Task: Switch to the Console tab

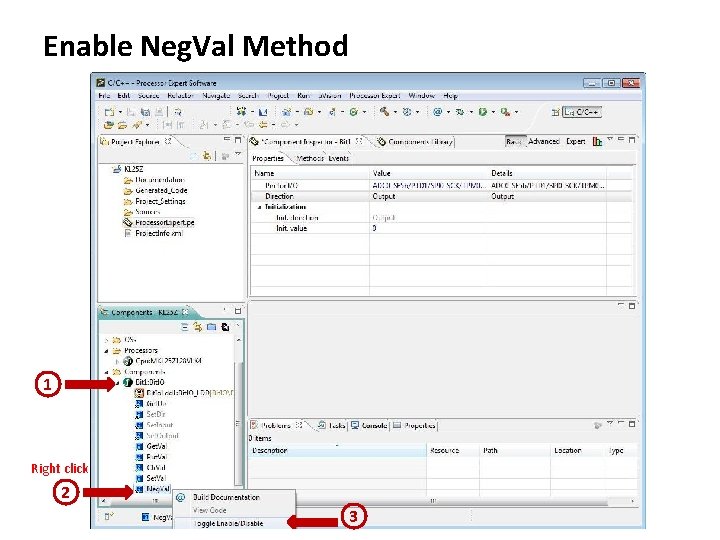Action: (x=369, y=426)
